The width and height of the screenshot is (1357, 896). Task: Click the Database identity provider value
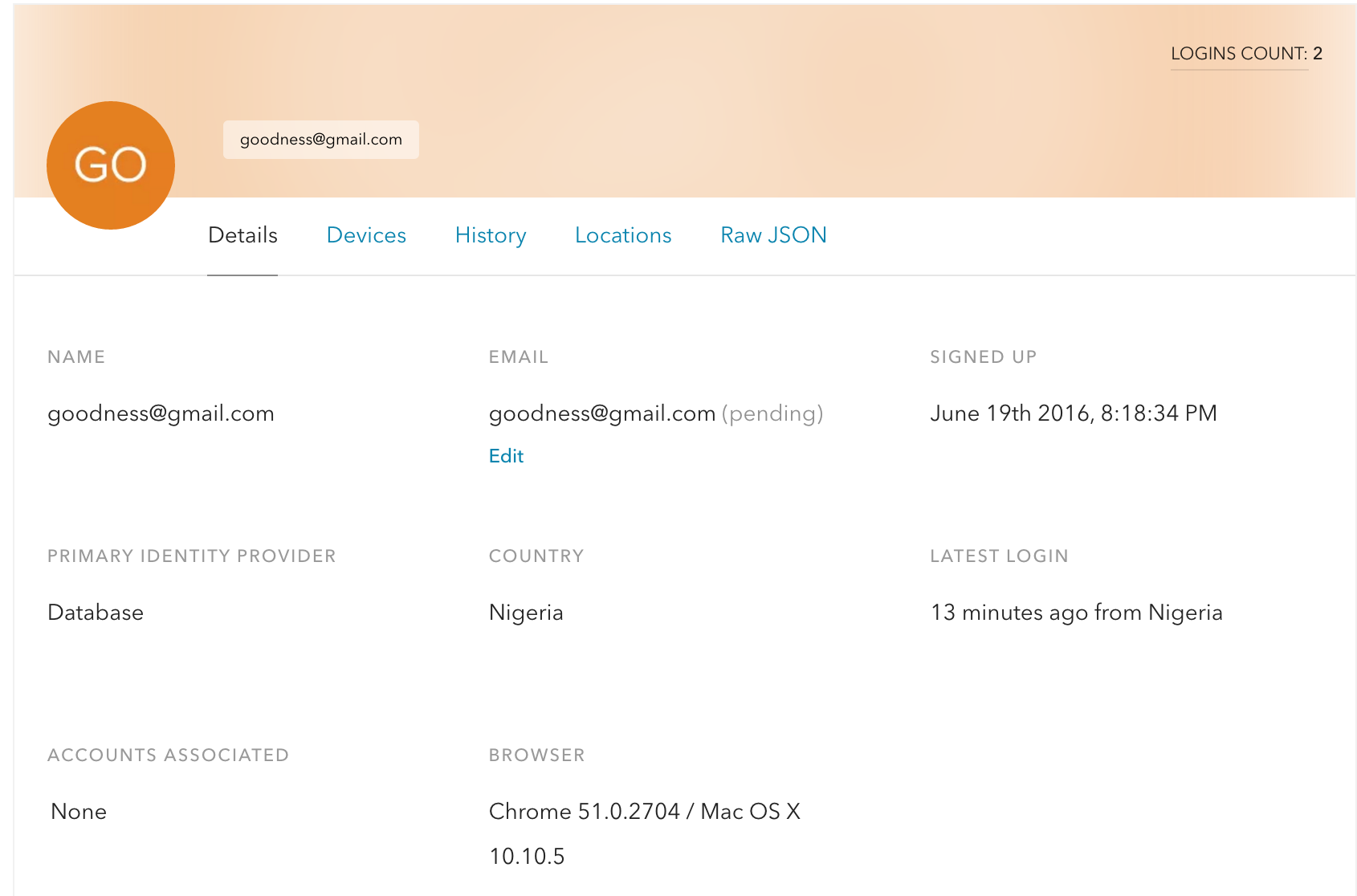(96, 613)
